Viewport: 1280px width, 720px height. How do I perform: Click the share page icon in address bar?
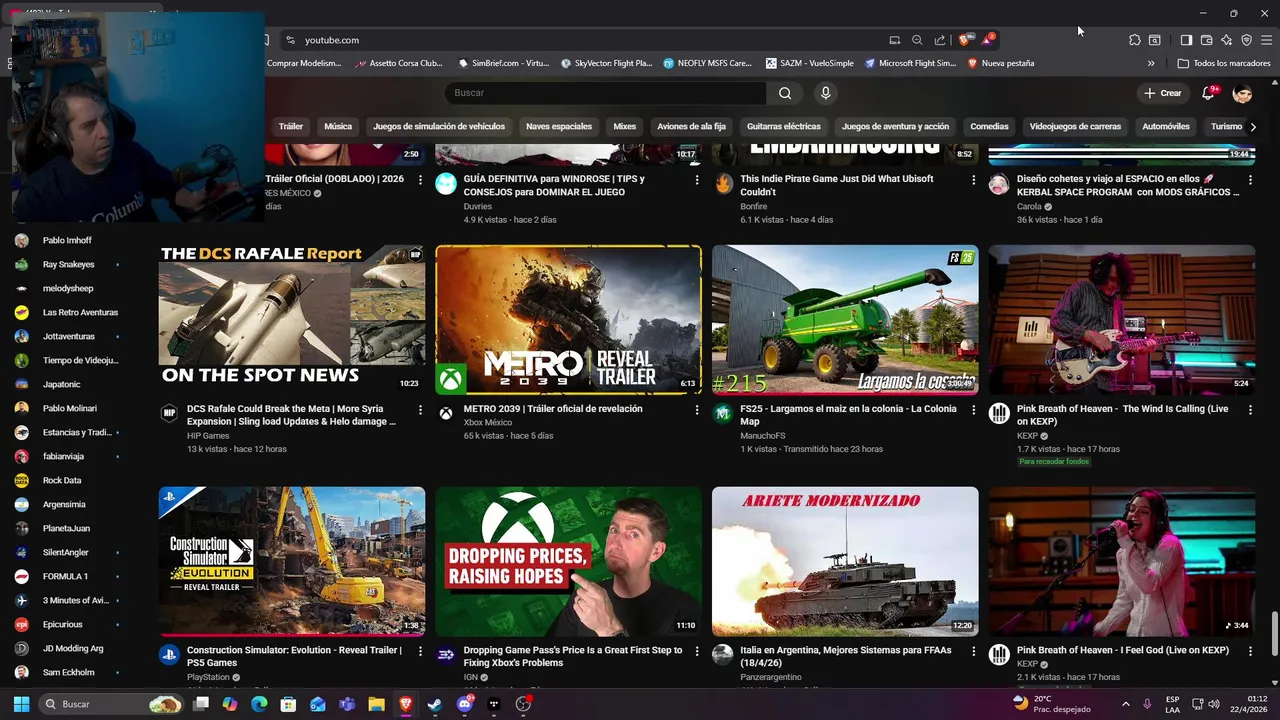coord(940,40)
